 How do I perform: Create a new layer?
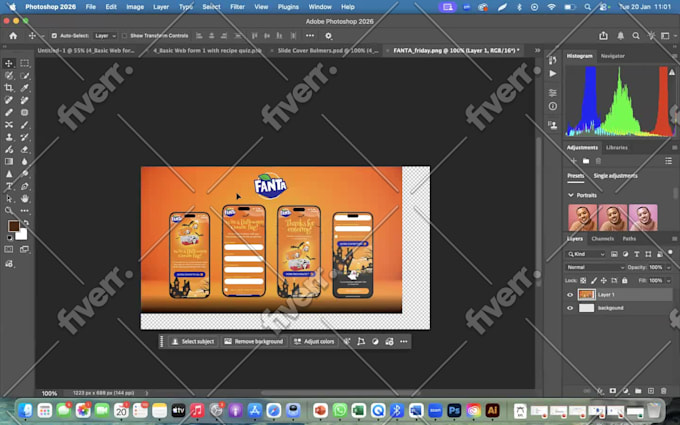651,391
